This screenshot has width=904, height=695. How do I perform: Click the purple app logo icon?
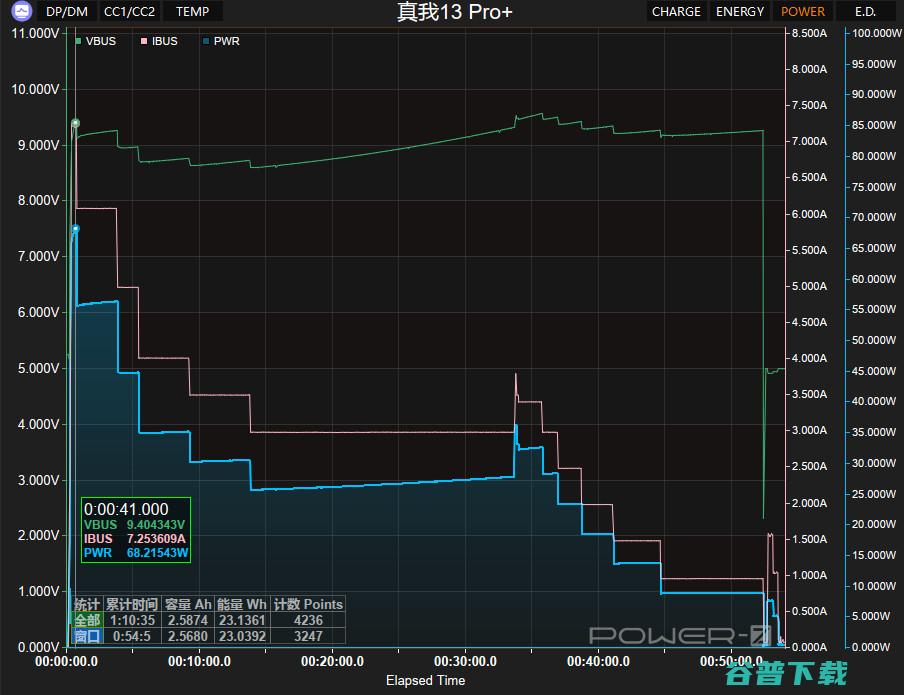coord(21,11)
